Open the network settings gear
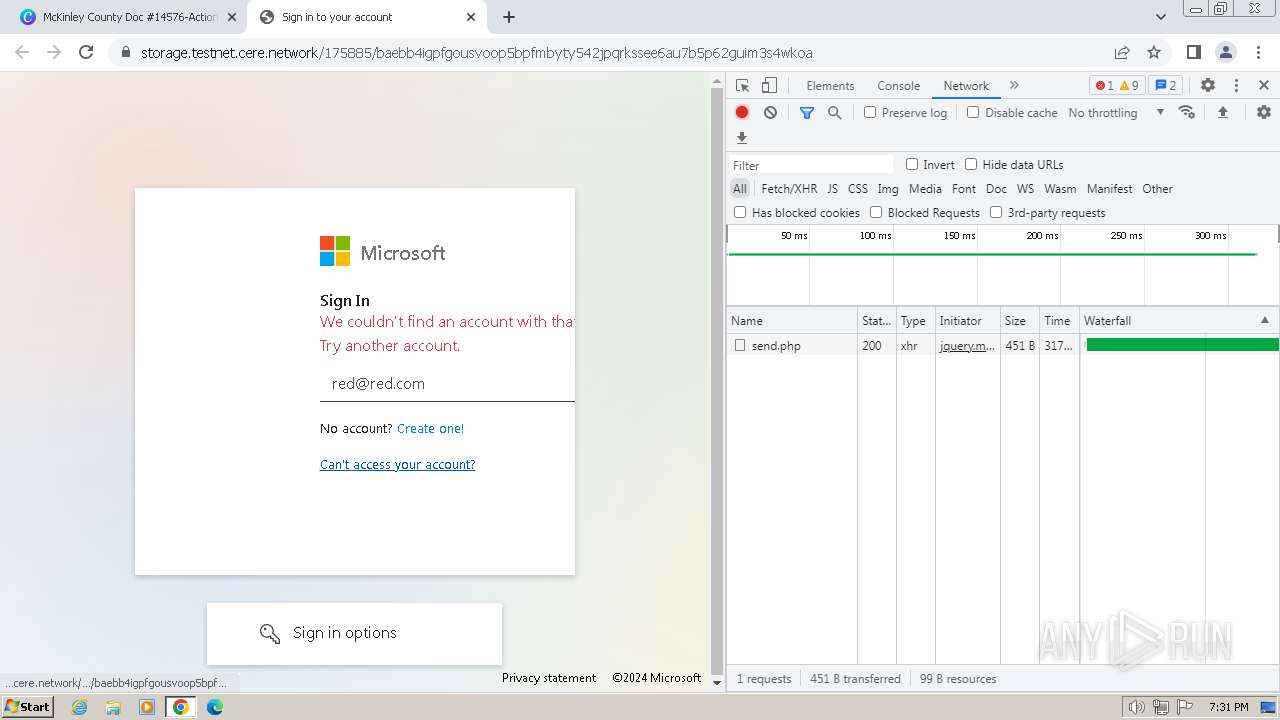Image resolution: width=1280 pixels, height=720 pixels. (1264, 112)
